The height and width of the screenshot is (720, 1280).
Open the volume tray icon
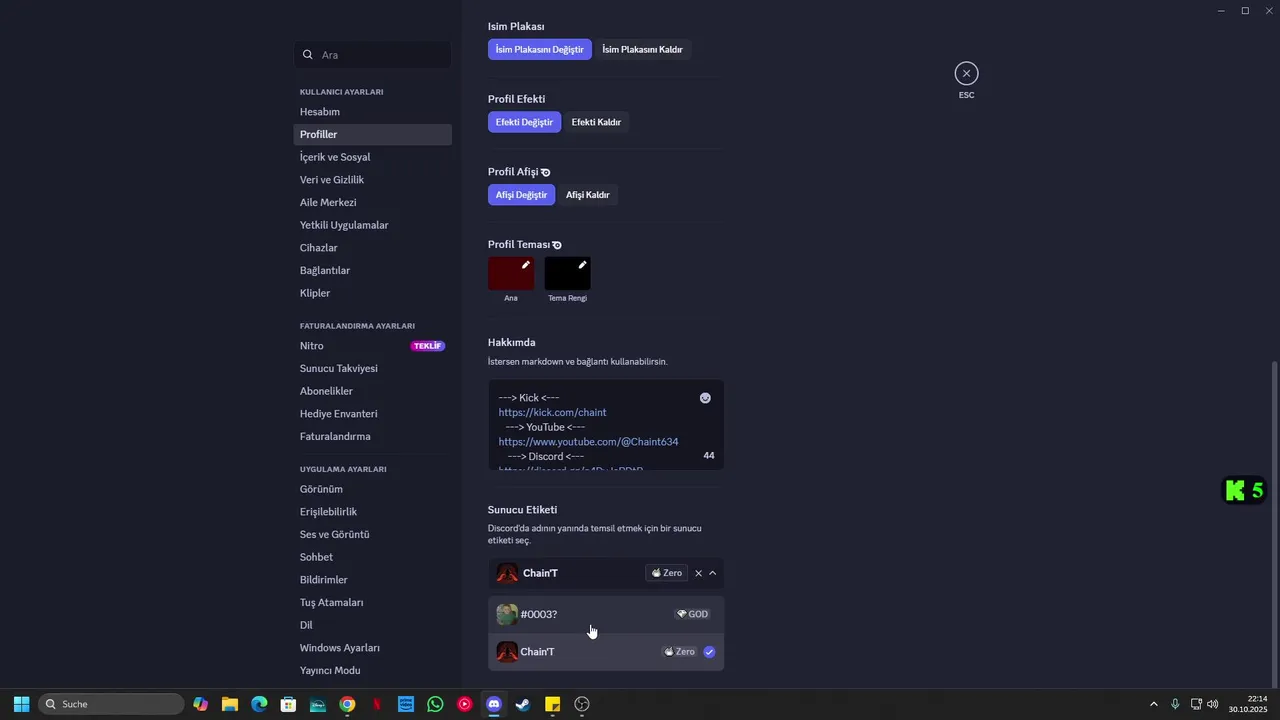[1213, 704]
